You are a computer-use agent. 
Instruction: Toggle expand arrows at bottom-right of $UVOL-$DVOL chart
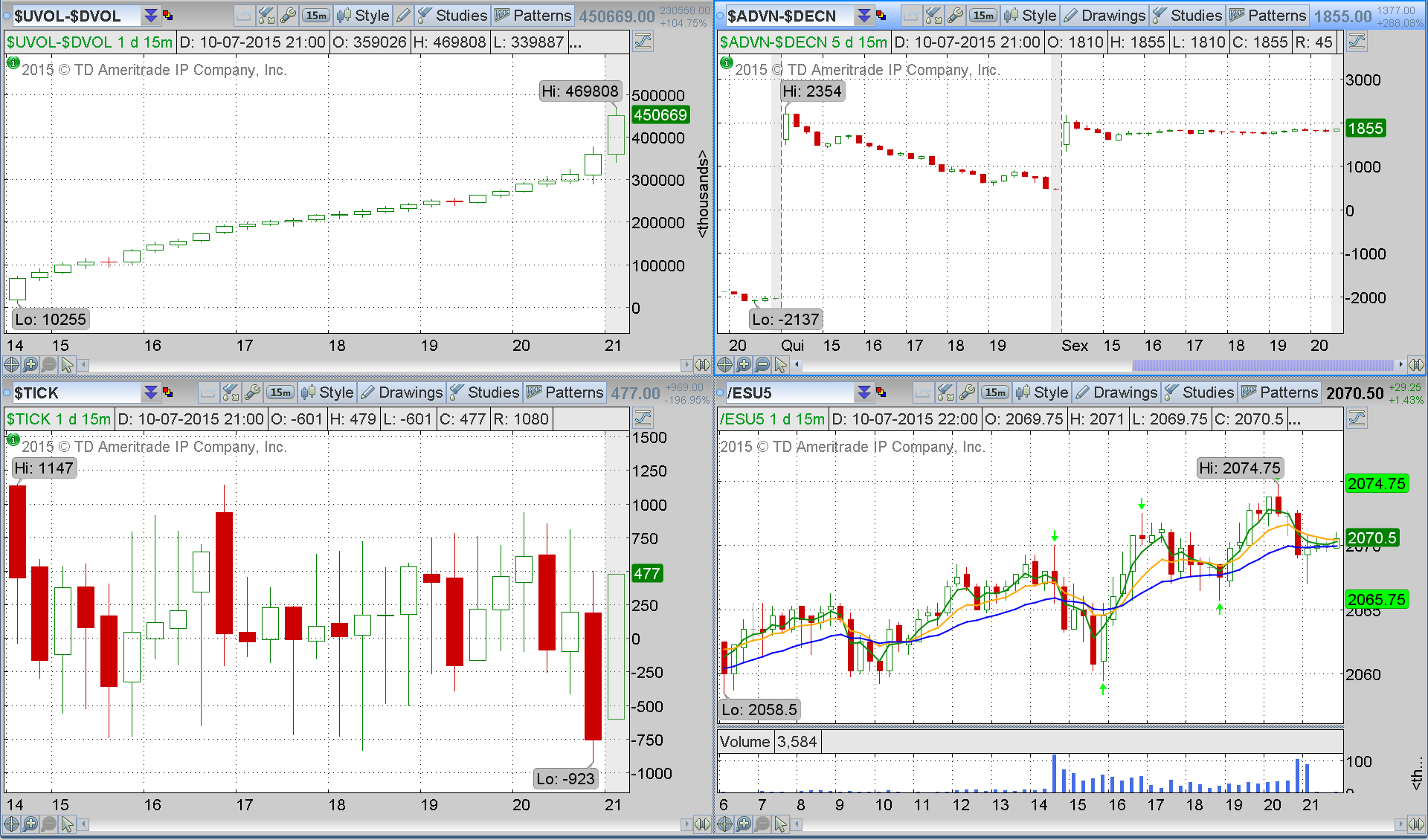click(x=701, y=365)
